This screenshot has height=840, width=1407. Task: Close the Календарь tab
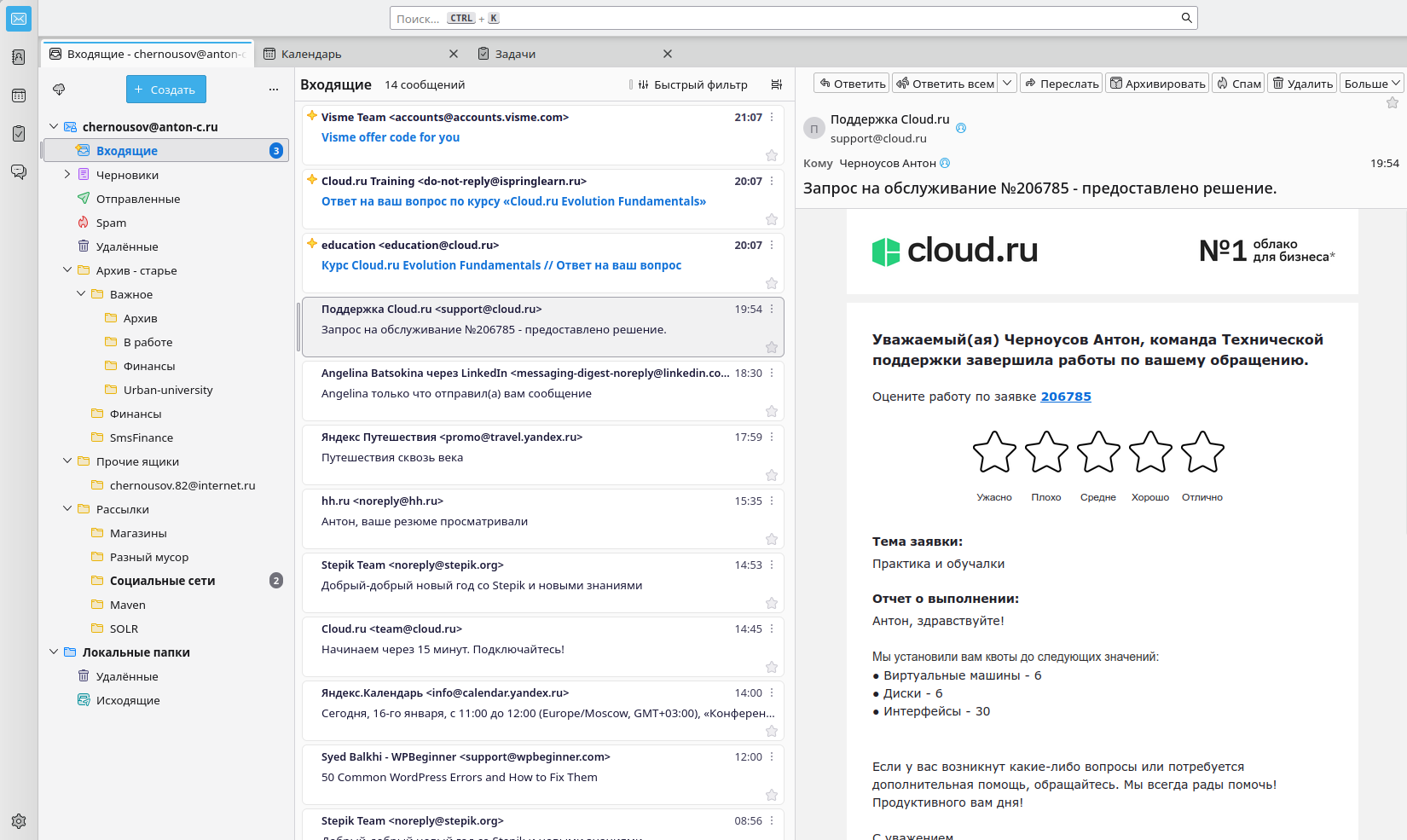[x=454, y=54]
